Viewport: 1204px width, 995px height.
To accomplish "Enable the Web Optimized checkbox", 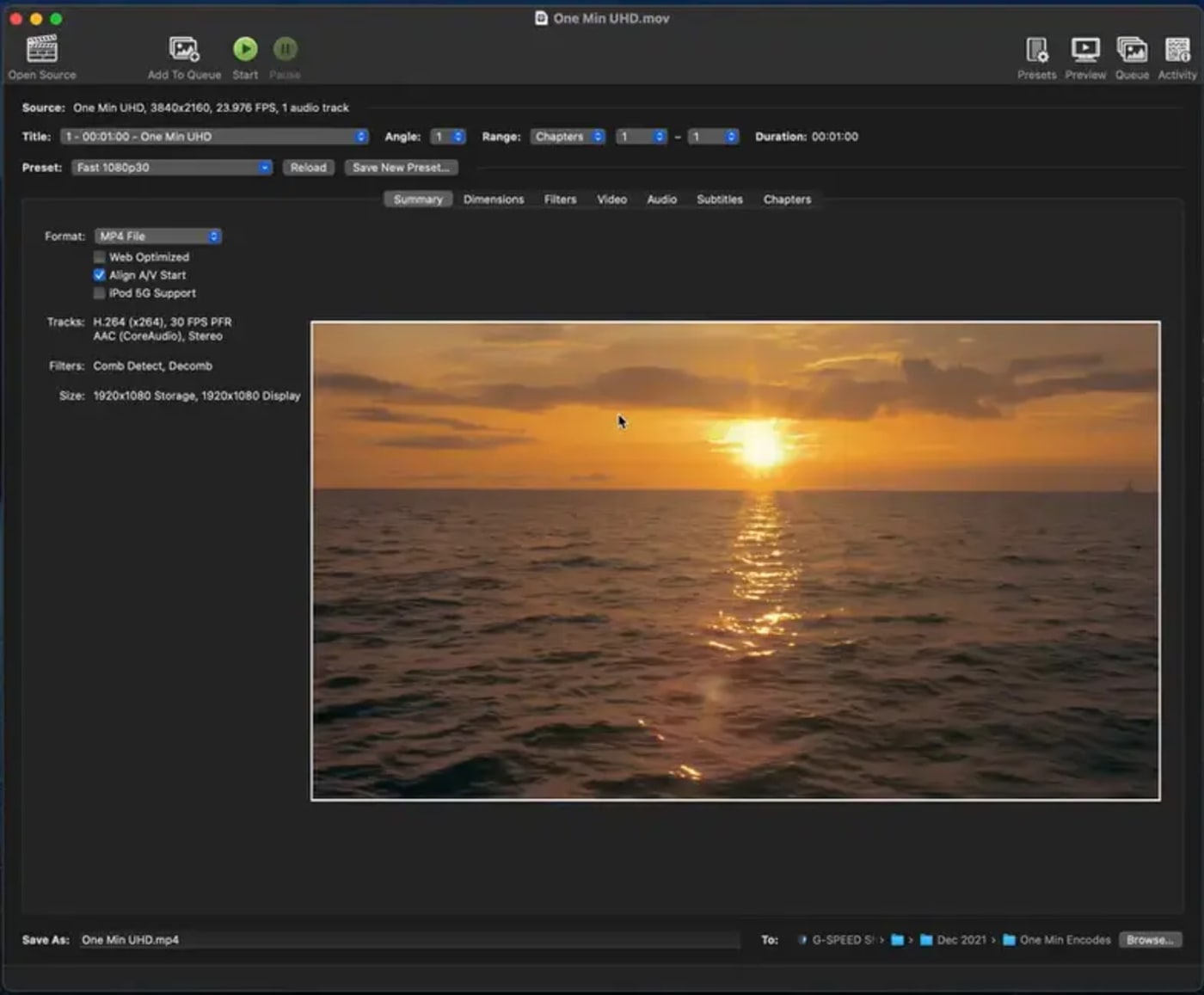I will 99,256.
